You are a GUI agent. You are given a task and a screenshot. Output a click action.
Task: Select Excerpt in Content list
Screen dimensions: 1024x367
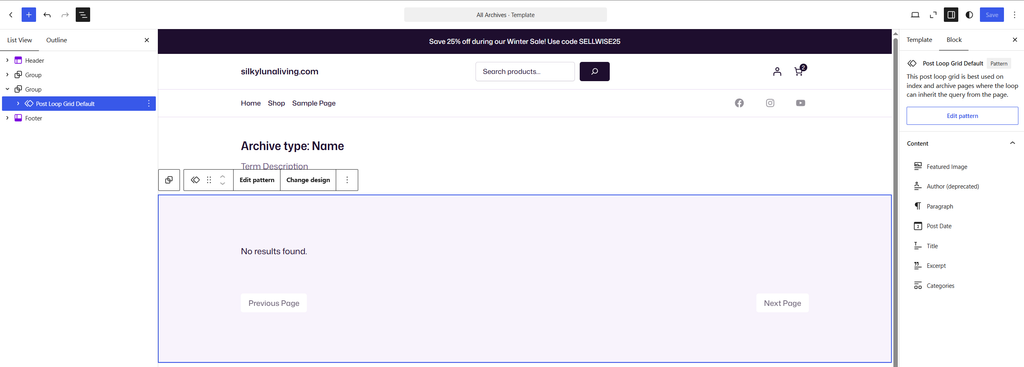pos(962,266)
